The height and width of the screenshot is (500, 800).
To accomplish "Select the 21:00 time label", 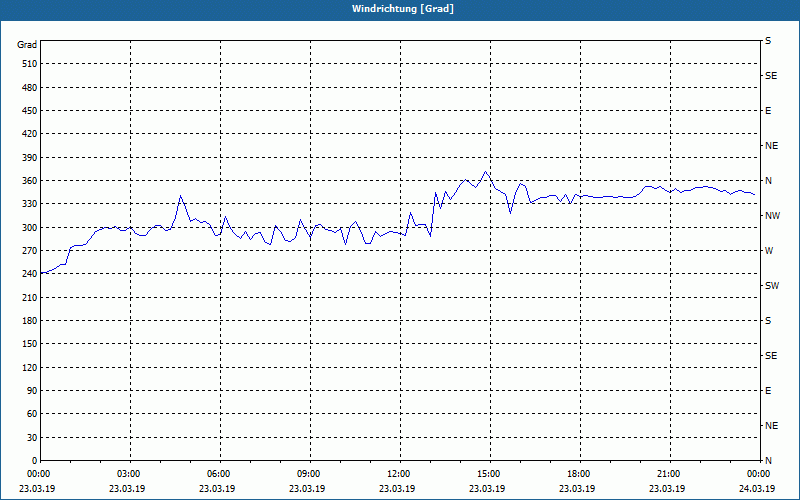I will coord(668,474).
